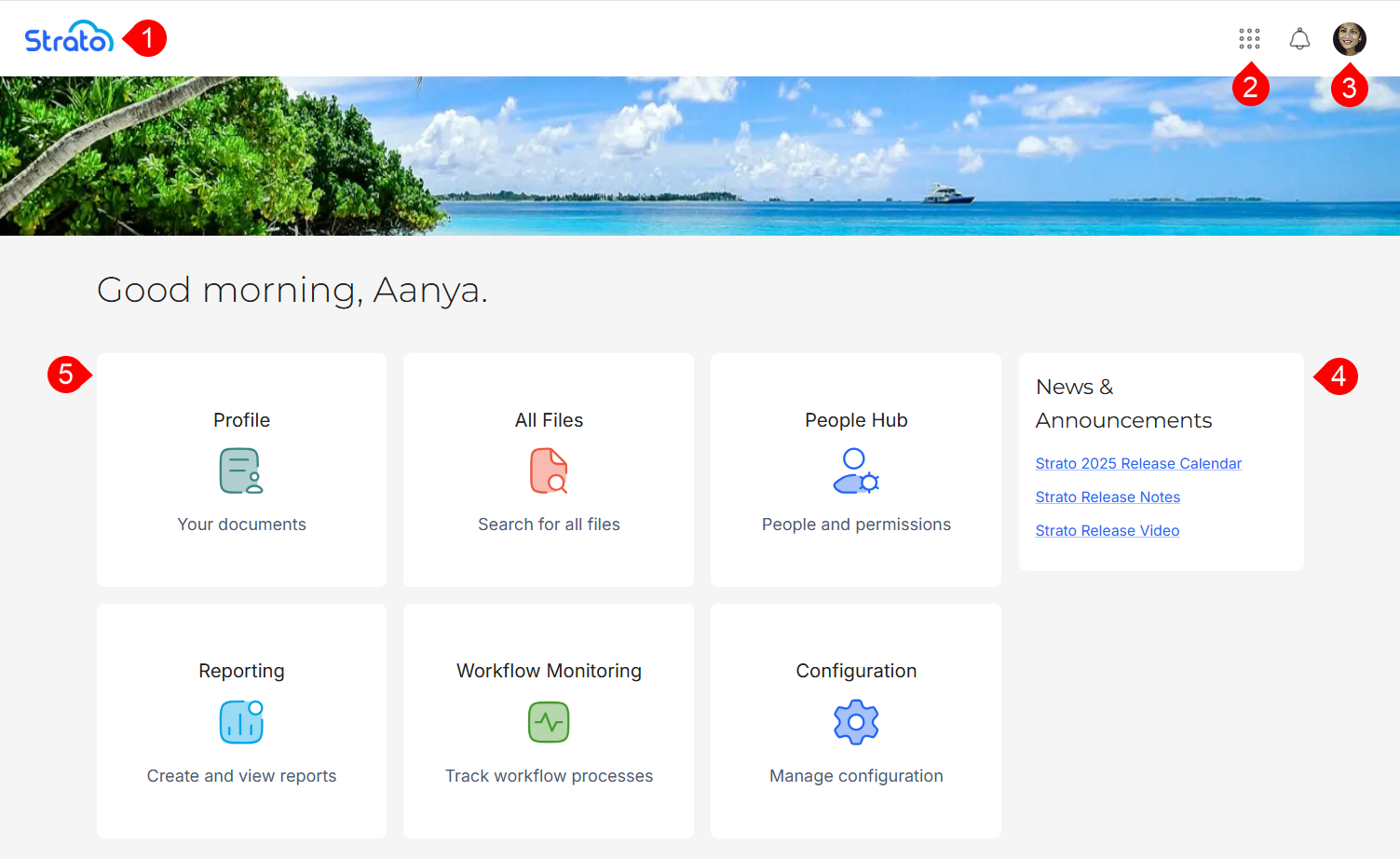This screenshot has width=1400, height=859.
Task: Open the Strato Release Video link
Action: tap(1107, 530)
